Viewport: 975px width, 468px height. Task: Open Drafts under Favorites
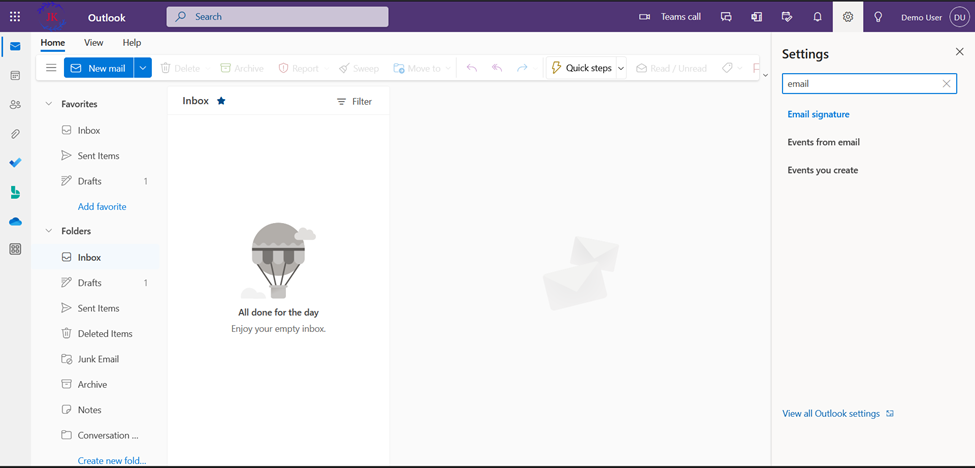(x=95, y=181)
